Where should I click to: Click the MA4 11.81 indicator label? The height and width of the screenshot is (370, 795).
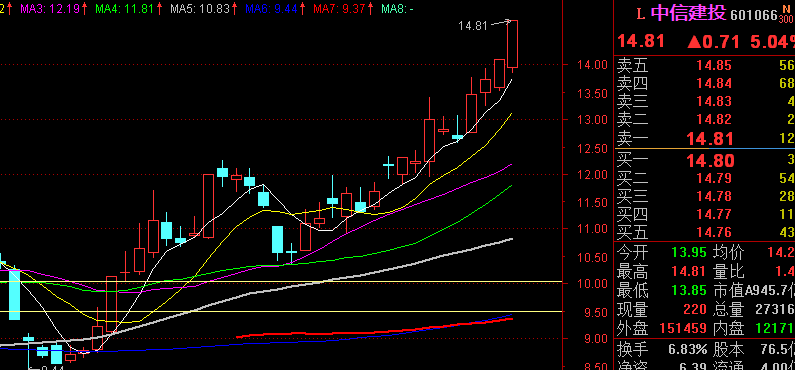pos(126,9)
